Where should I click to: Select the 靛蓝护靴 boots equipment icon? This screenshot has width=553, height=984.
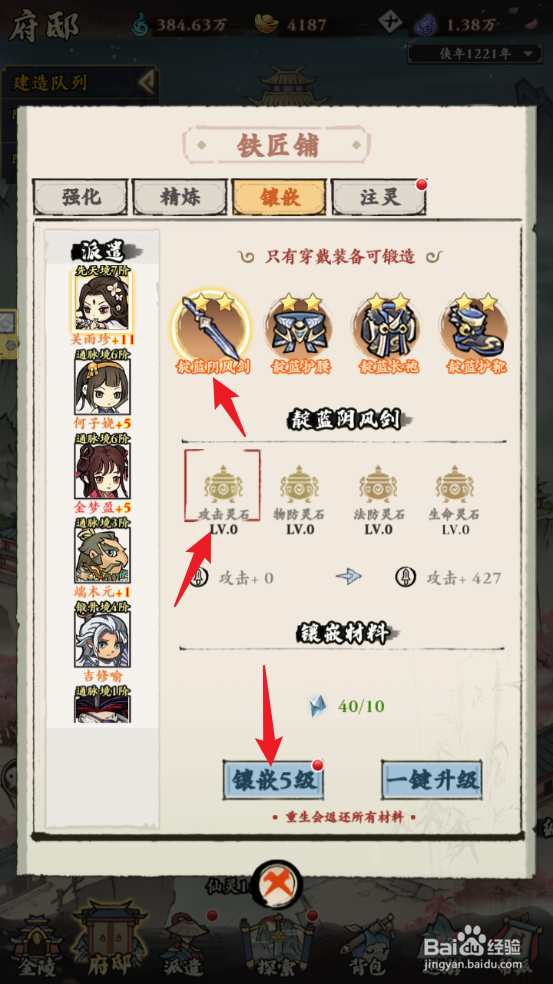coord(476,328)
